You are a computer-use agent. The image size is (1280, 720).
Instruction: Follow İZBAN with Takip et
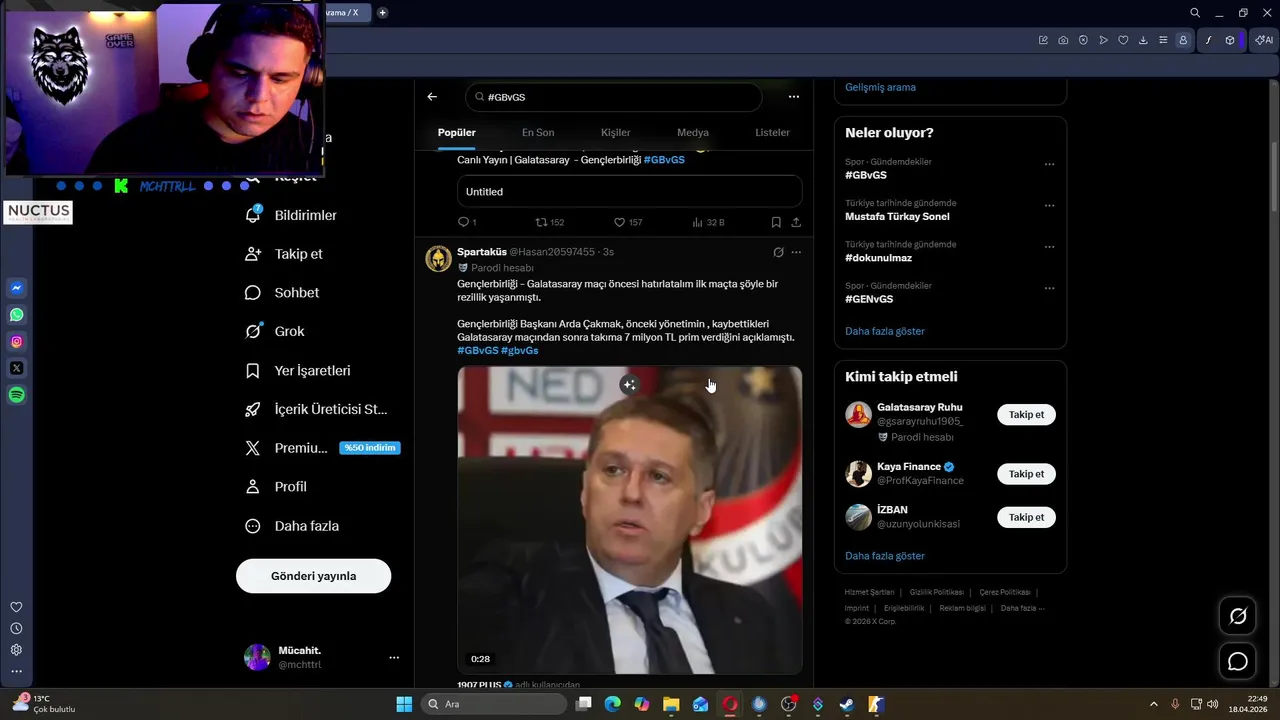(x=1026, y=517)
